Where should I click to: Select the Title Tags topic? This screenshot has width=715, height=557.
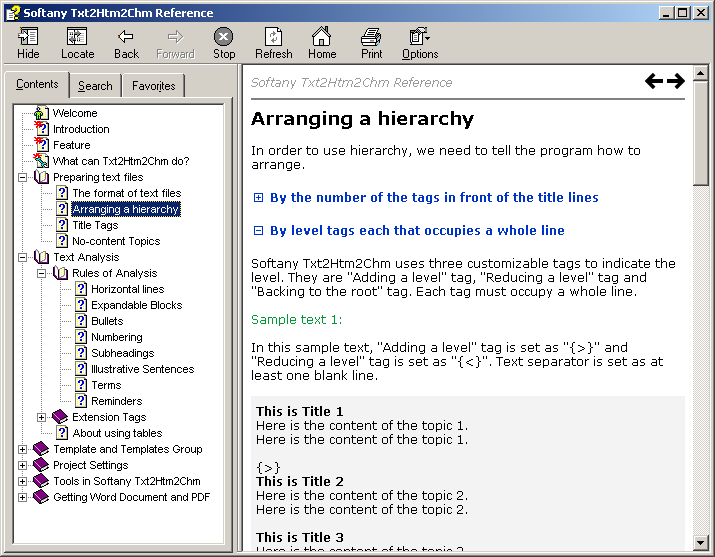click(95, 225)
